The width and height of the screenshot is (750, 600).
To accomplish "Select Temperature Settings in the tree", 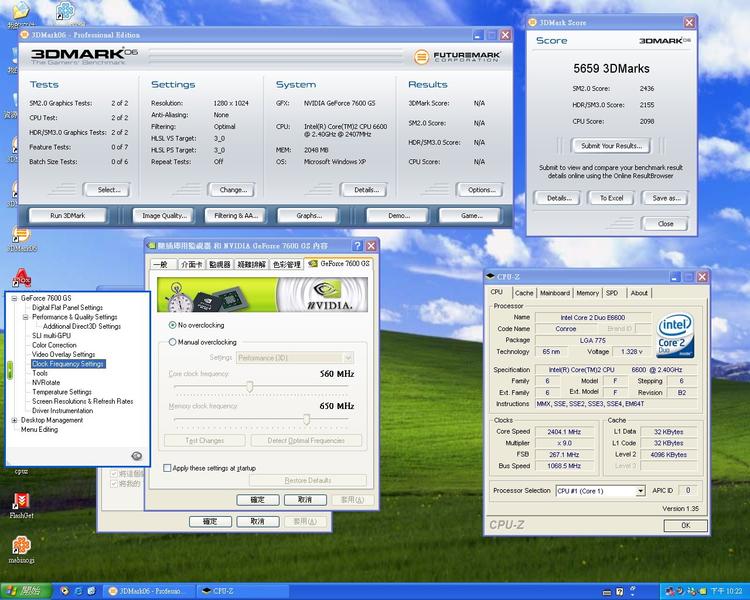I will [x=62, y=392].
